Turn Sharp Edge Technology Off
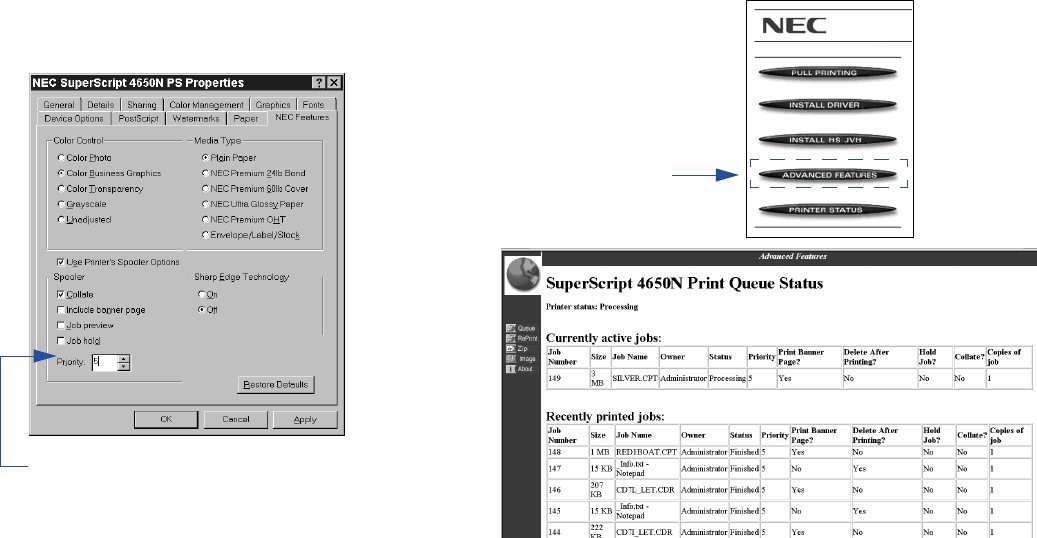This screenshot has height=538, width=1037. tap(202, 310)
